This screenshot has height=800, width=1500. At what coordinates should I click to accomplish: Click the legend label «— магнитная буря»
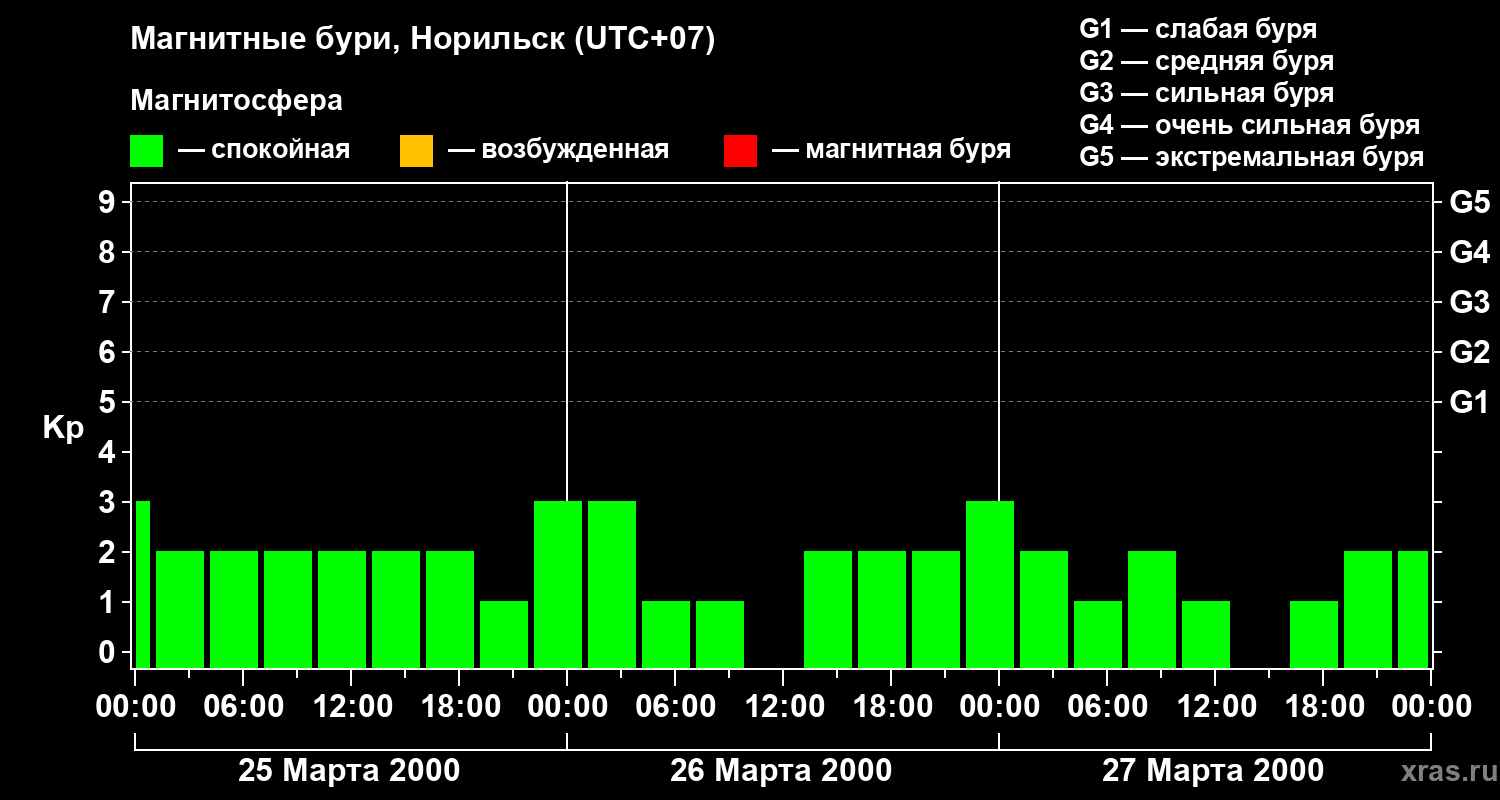tap(892, 150)
